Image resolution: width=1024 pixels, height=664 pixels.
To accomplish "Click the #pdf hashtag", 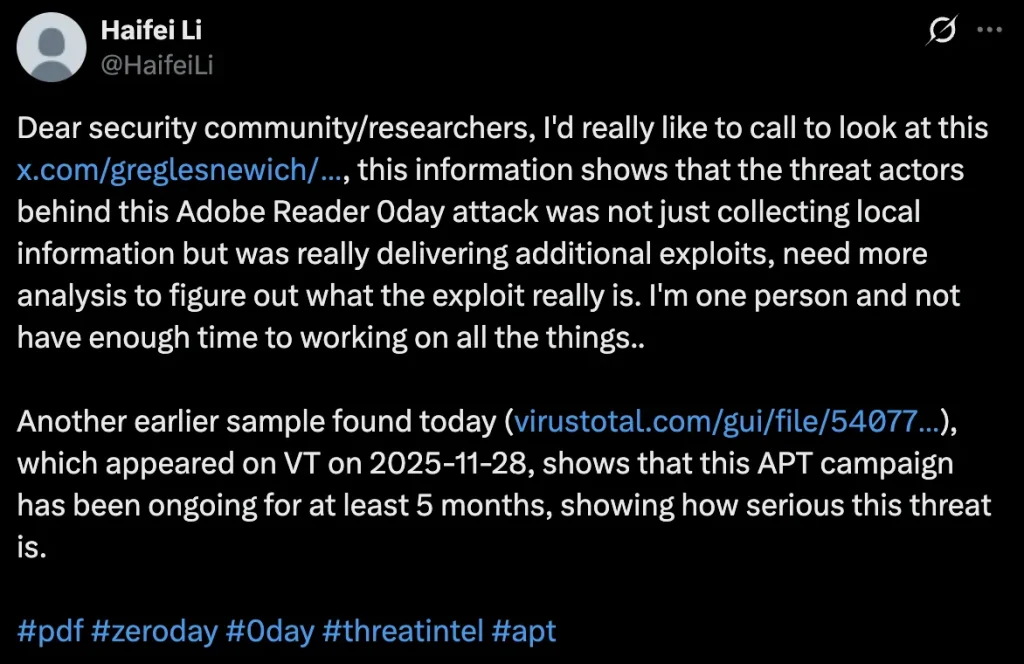I will pyautogui.click(x=49, y=631).
